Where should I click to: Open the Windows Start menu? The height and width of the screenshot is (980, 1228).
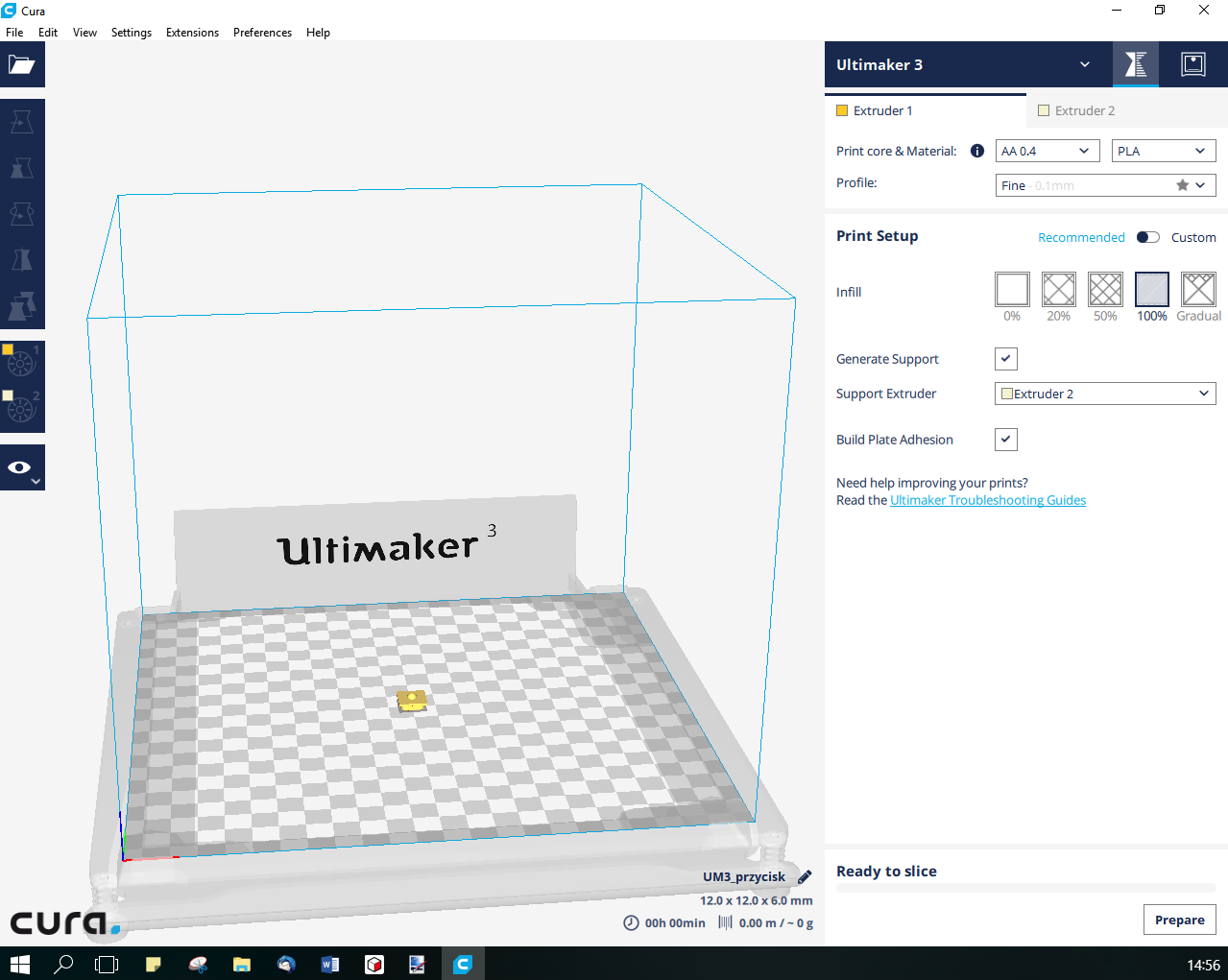point(19,964)
